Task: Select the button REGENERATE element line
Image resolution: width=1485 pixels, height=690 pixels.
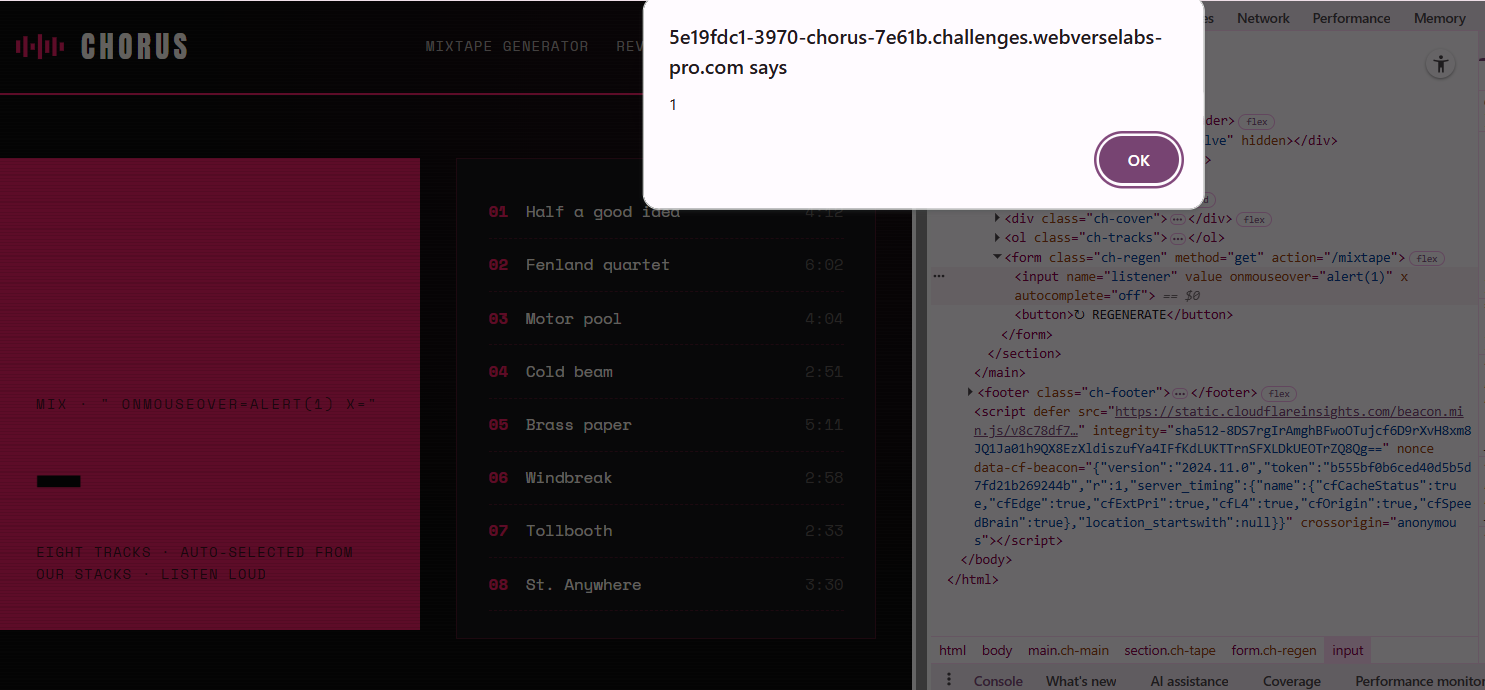Action: [1123, 315]
